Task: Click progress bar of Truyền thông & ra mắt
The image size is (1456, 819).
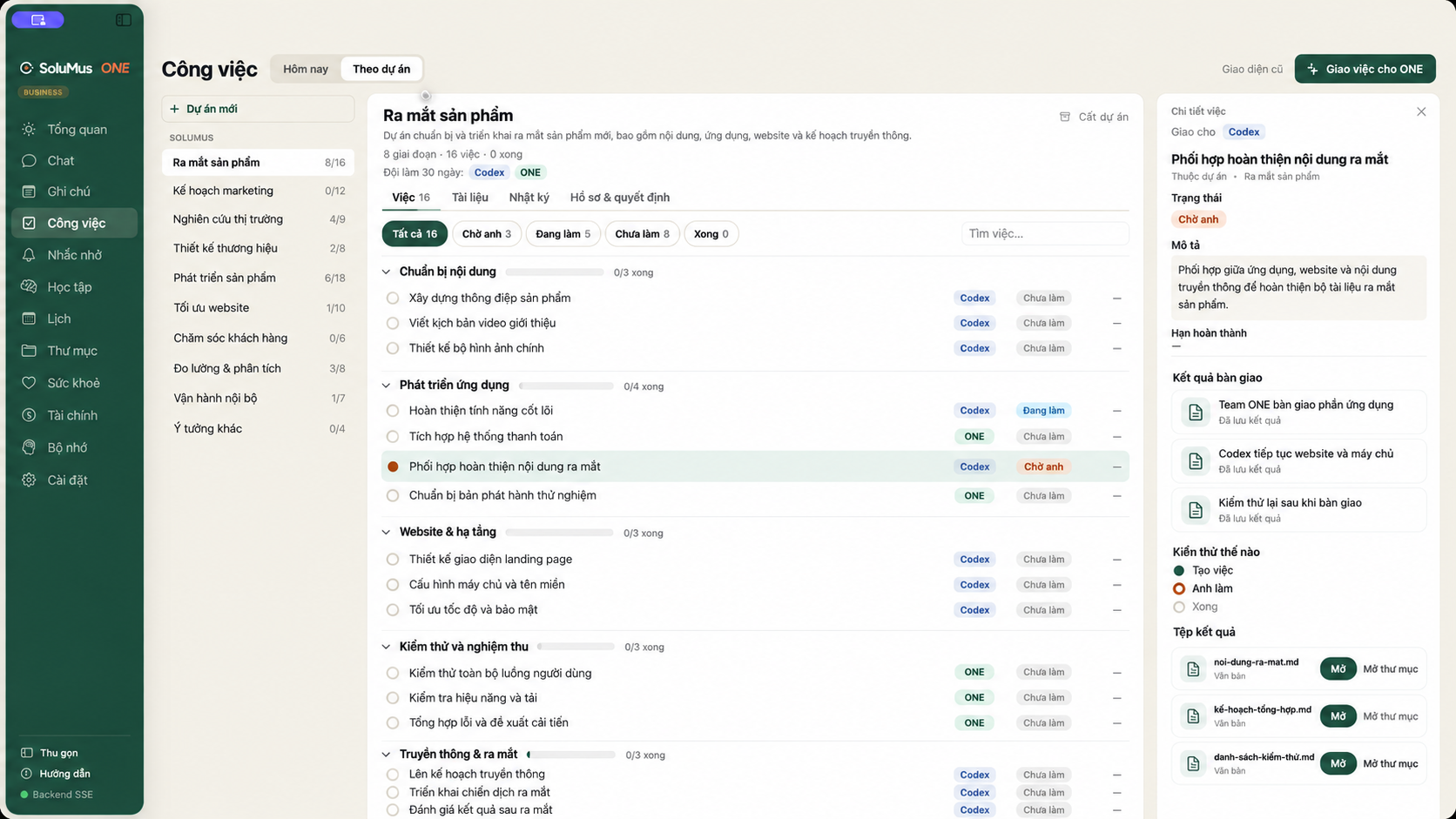Action: point(570,755)
